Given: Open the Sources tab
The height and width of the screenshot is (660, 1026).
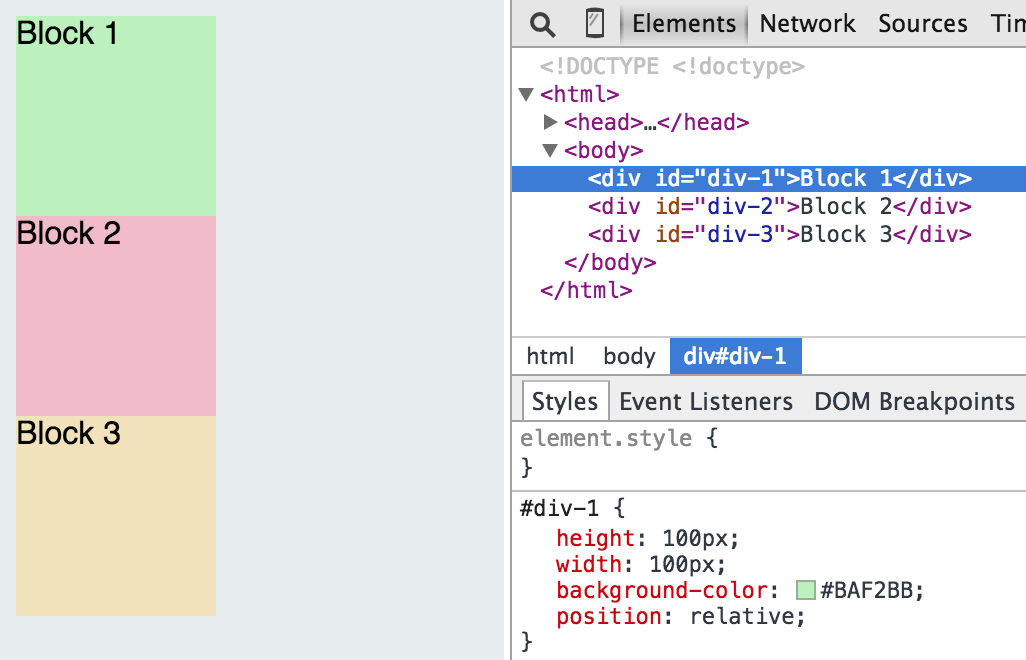Looking at the screenshot, I should [x=922, y=24].
